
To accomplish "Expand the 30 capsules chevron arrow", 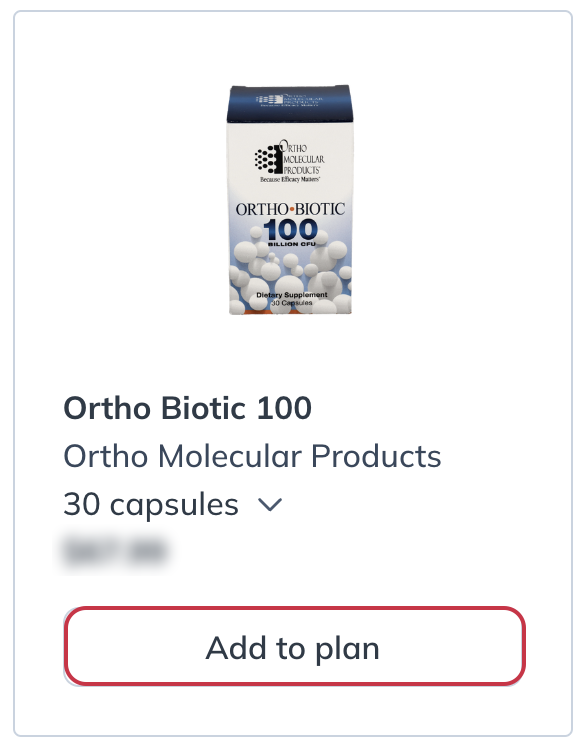I will pyautogui.click(x=270, y=504).
